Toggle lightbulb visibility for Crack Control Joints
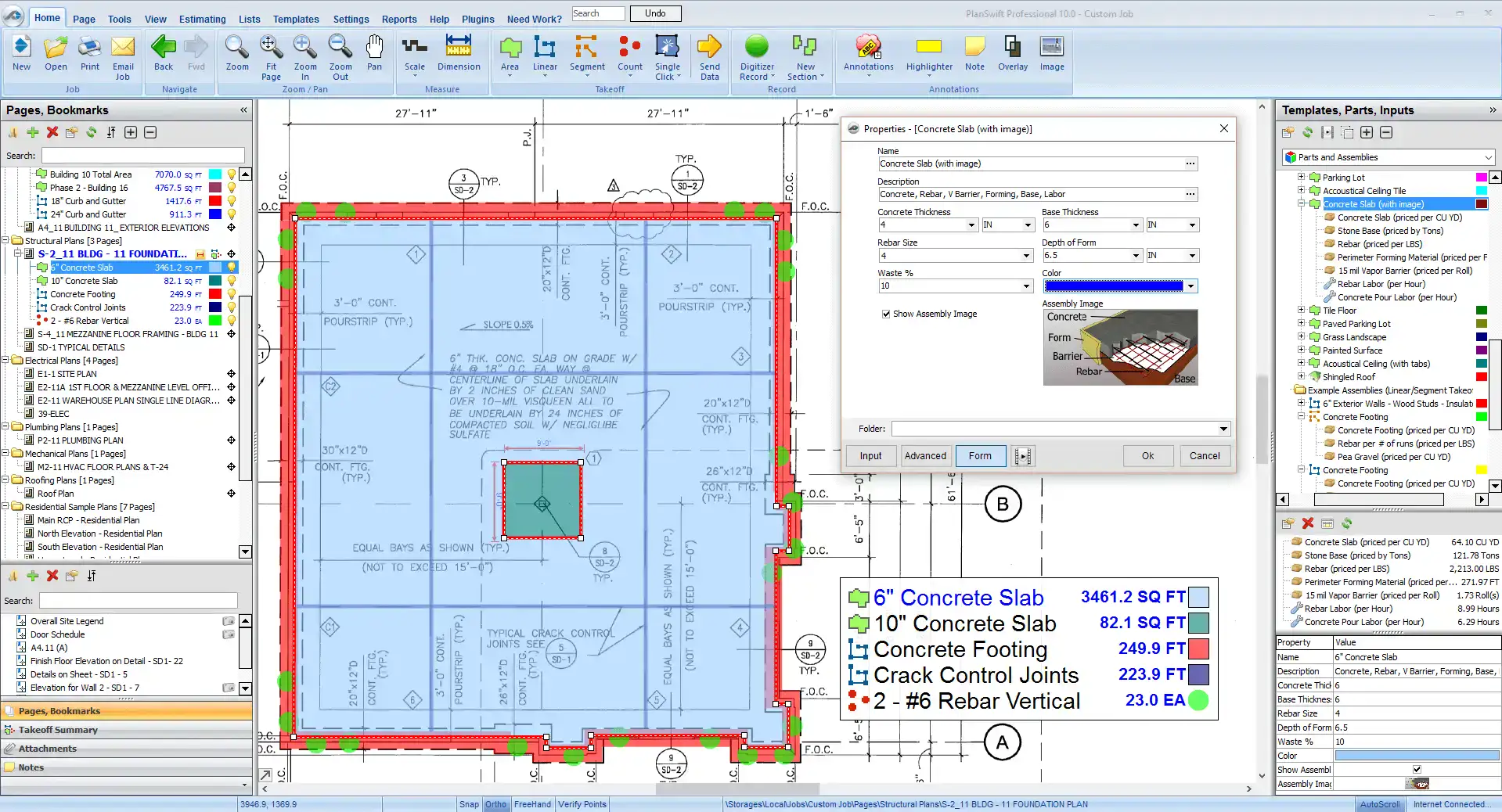 tap(232, 307)
